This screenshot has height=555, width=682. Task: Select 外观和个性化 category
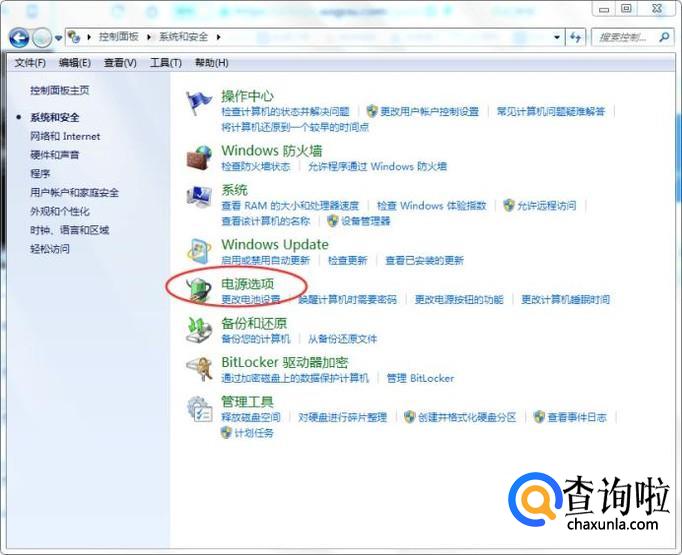(60, 211)
